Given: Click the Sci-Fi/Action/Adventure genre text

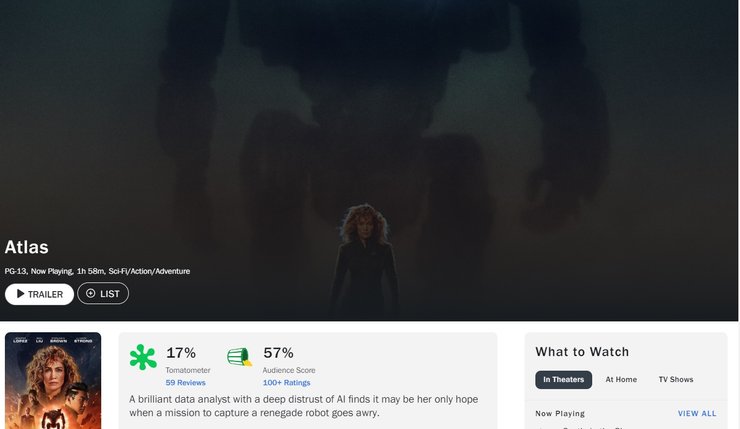Looking at the screenshot, I should coord(149,271).
